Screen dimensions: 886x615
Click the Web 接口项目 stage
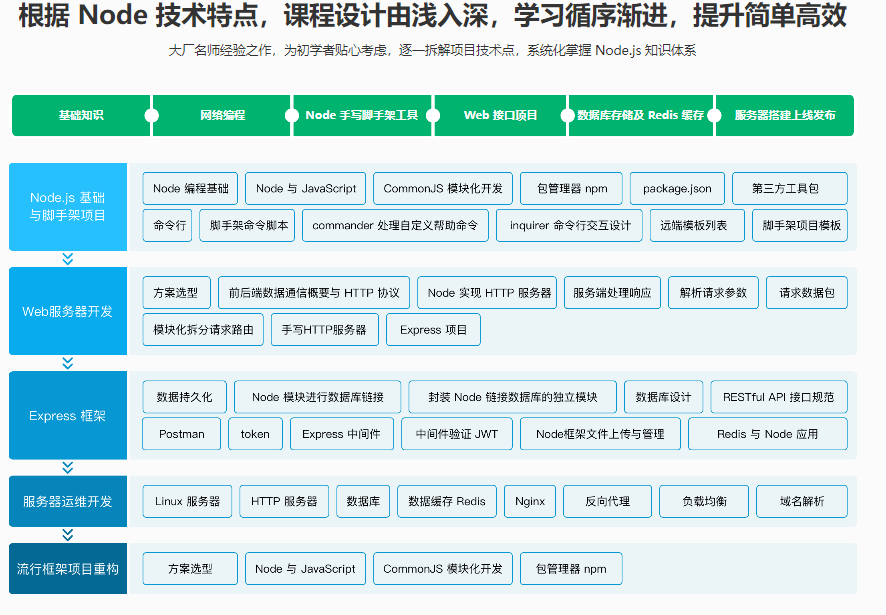point(500,115)
